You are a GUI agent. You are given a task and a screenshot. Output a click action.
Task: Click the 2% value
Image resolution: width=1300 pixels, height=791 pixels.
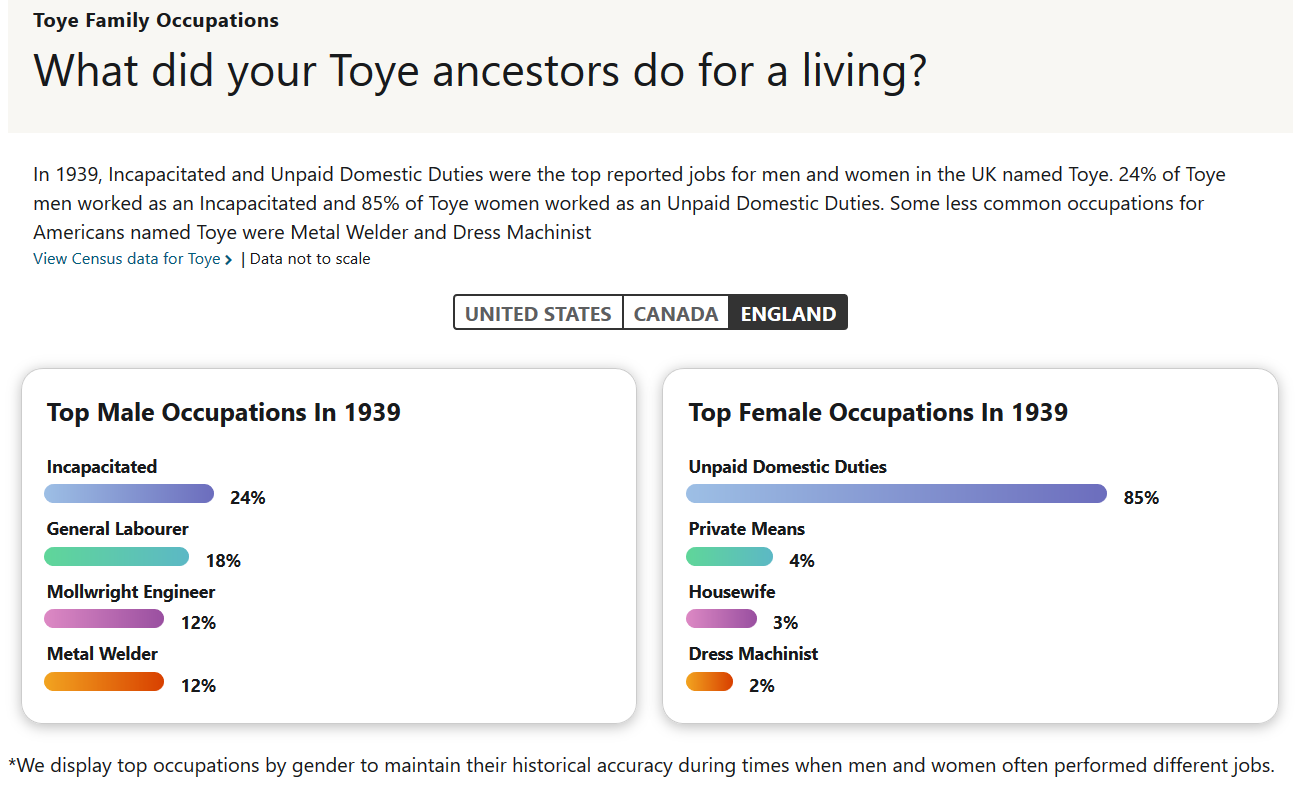coord(762,686)
